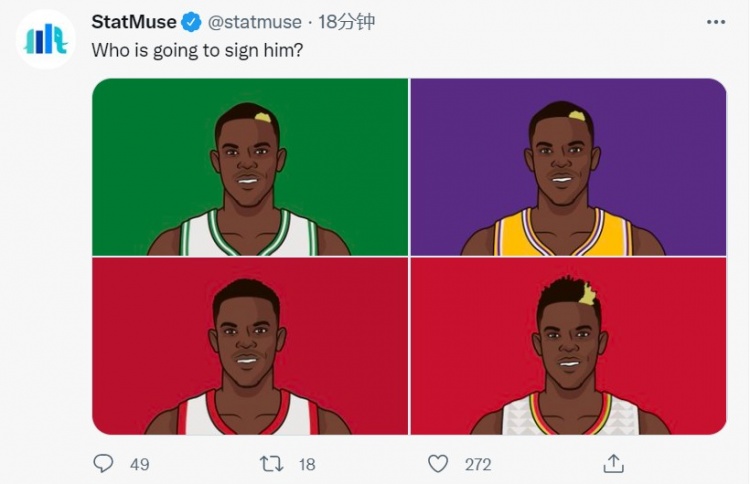
Task: Like the tweet with heart icon
Action: [x=438, y=463]
